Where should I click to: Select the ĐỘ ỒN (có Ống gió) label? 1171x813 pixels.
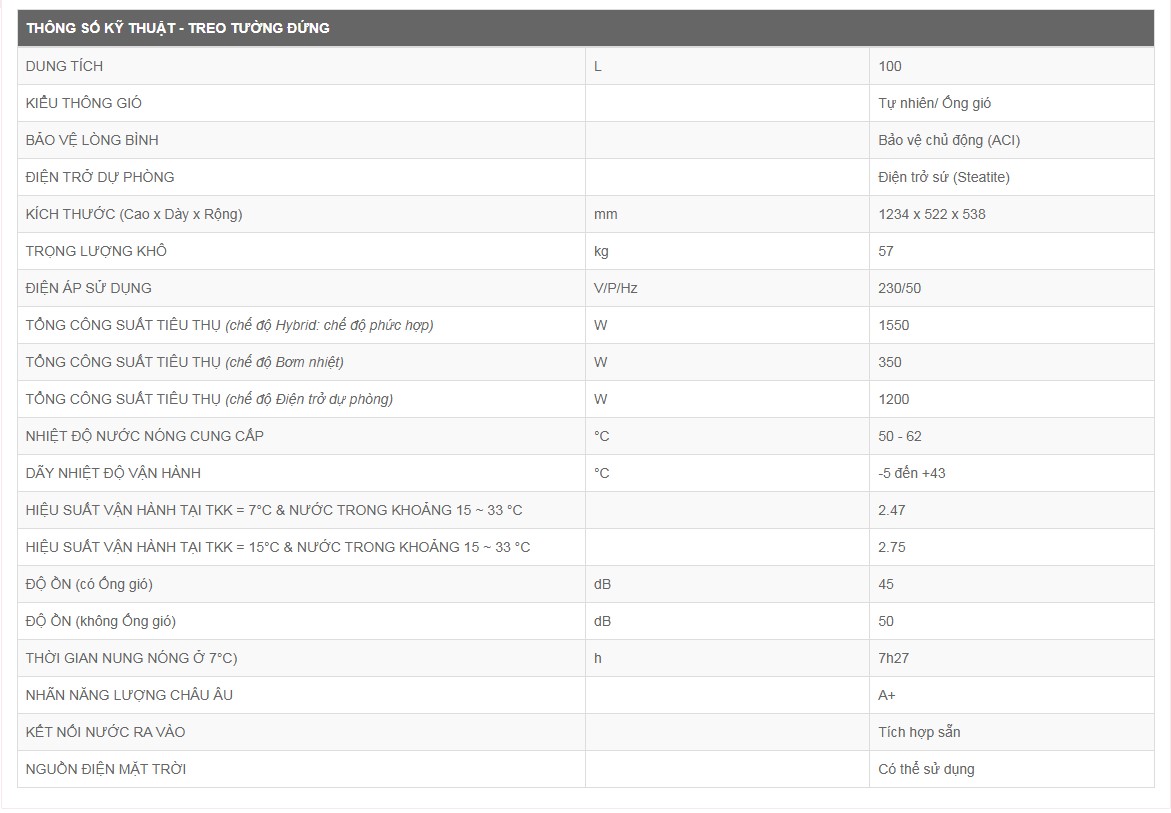[89, 584]
